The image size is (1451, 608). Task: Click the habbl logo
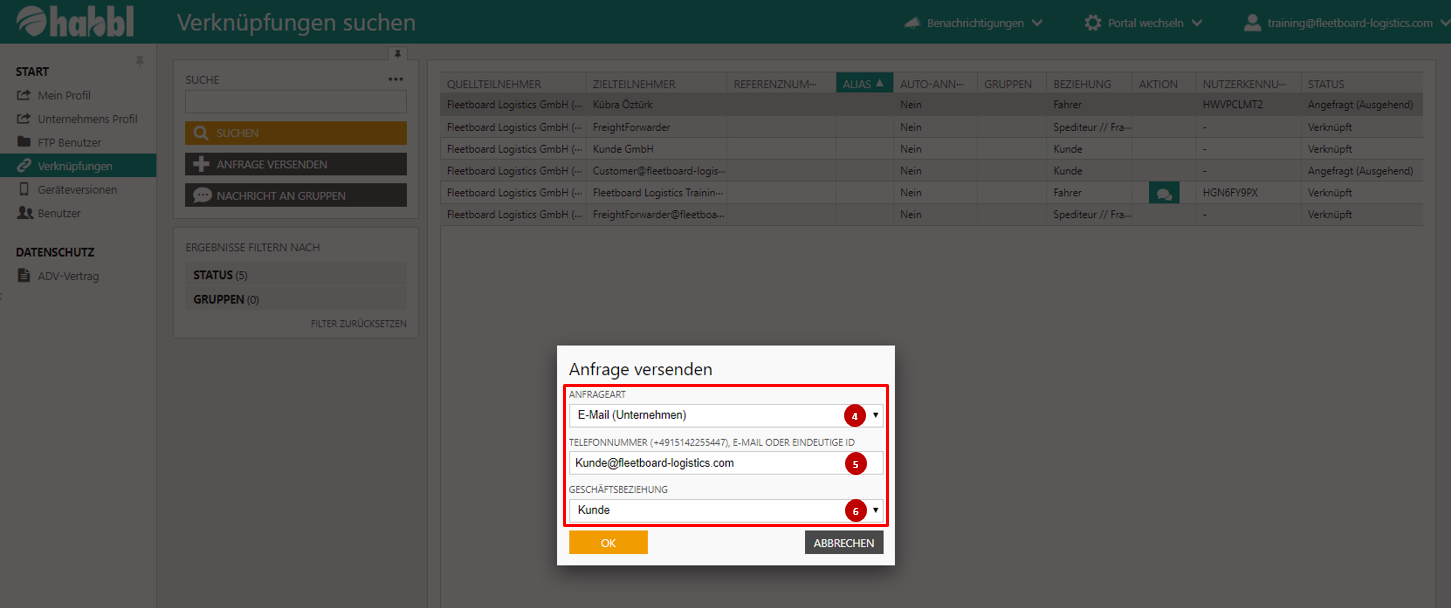pyautogui.click(x=76, y=22)
